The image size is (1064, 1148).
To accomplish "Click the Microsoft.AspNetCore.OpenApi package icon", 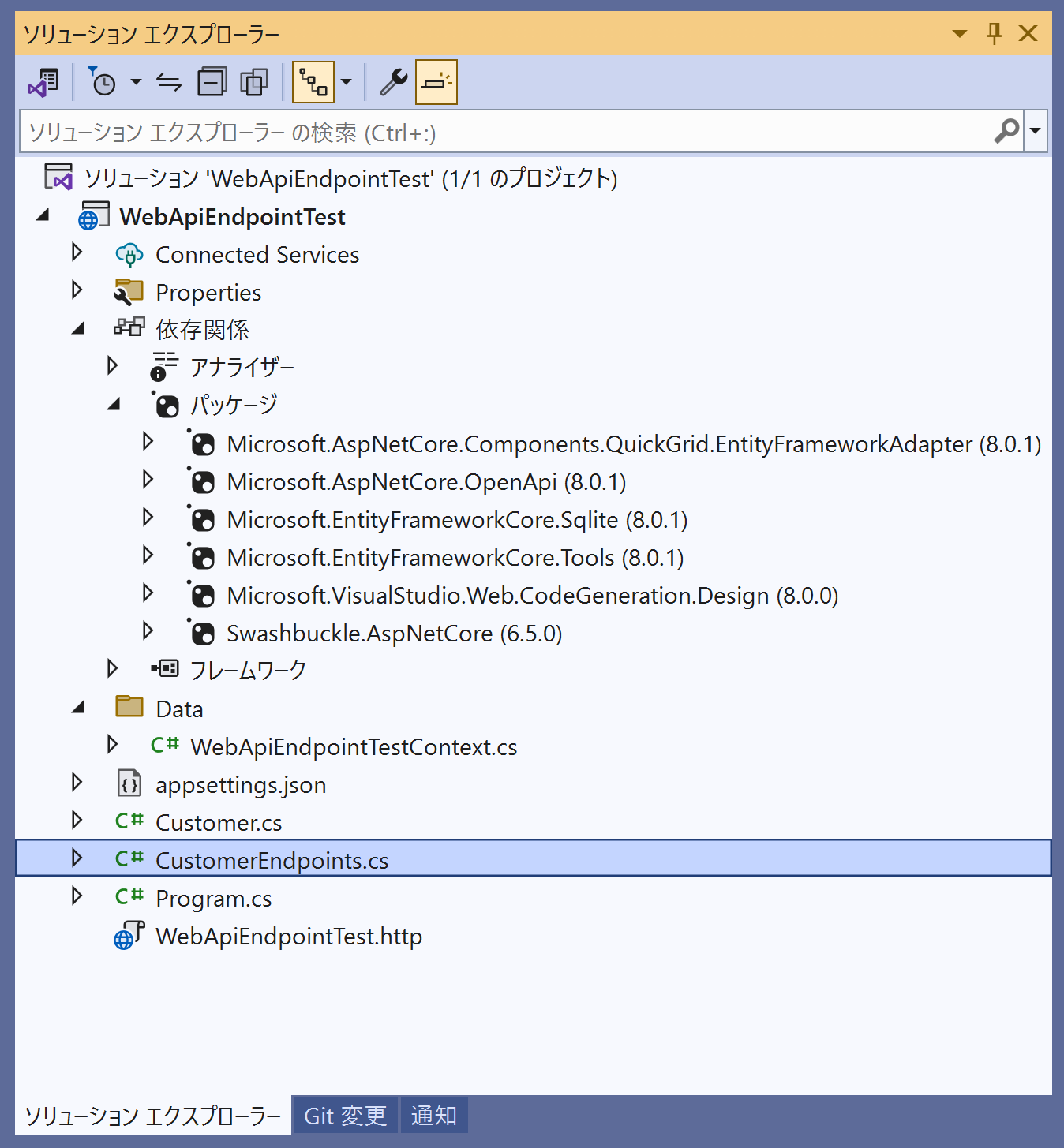I will [201, 481].
